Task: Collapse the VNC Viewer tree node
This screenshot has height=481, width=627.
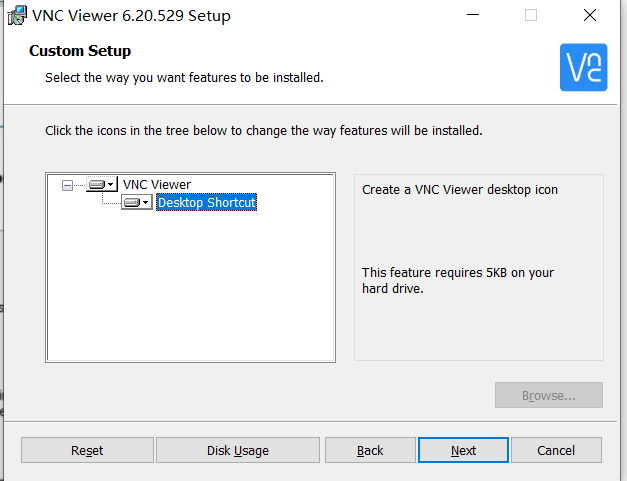Action: [x=67, y=185]
